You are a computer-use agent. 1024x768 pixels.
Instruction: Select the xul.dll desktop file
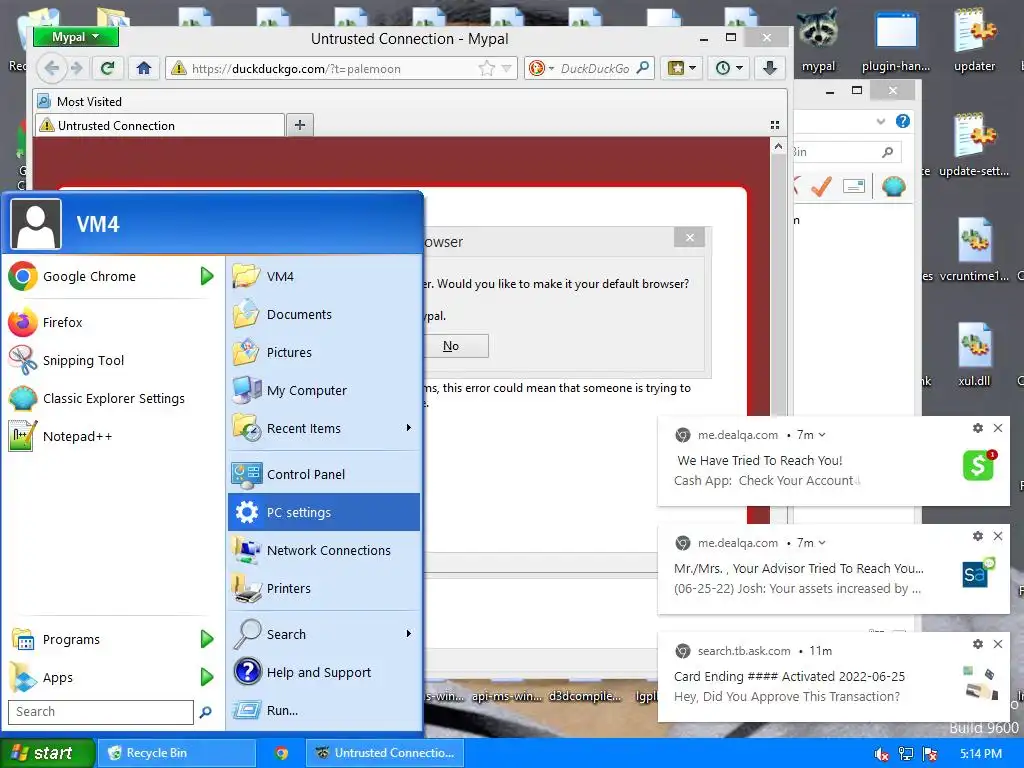click(974, 355)
